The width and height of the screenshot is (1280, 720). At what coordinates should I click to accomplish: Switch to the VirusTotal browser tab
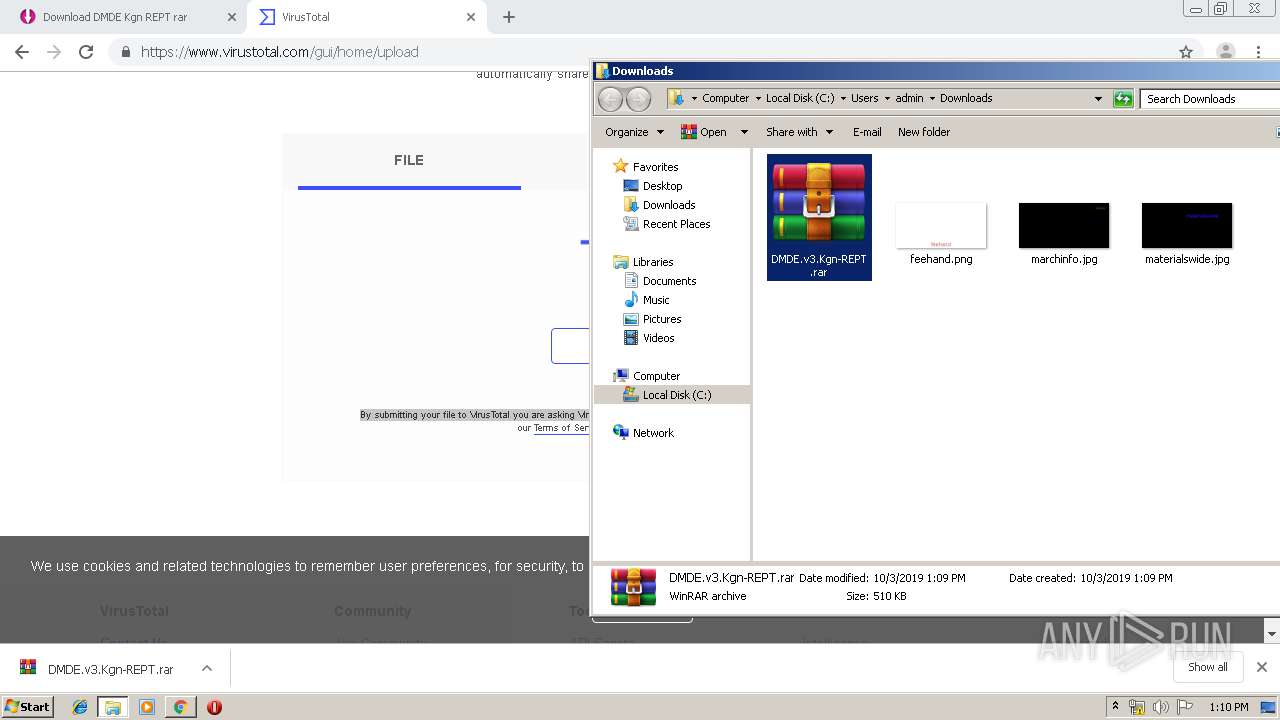pos(306,17)
